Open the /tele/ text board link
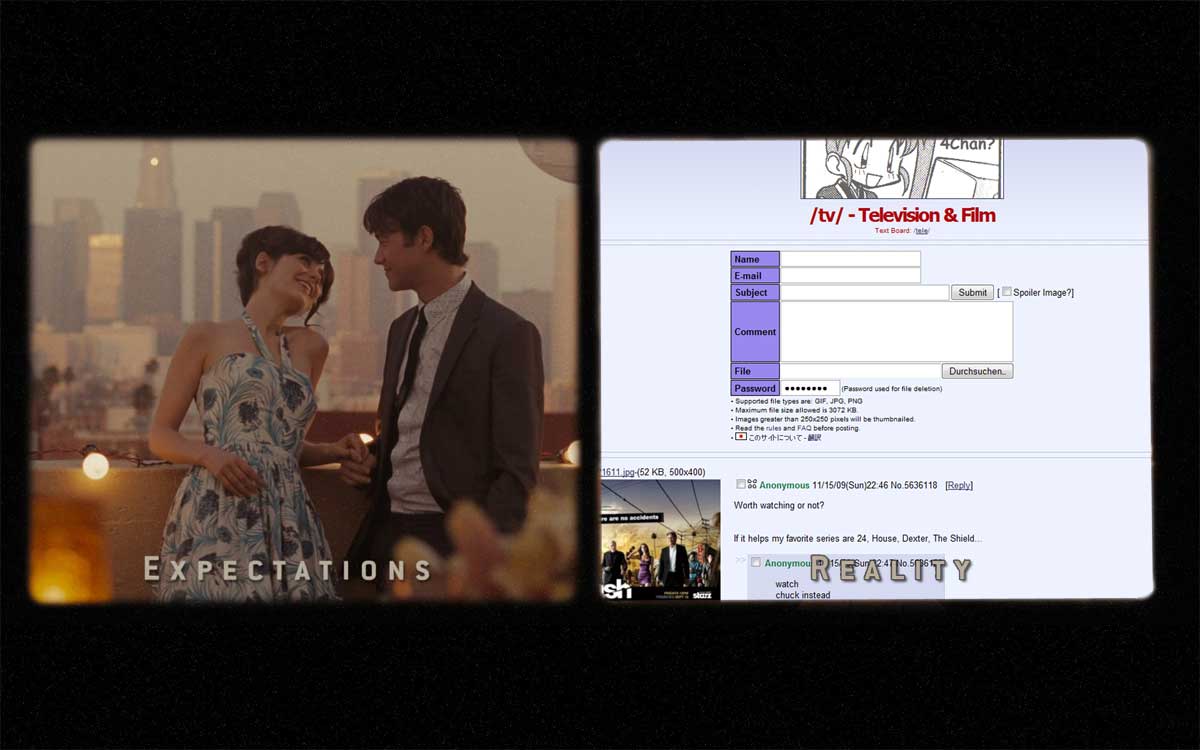1200x750 pixels. tap(922, 231)
